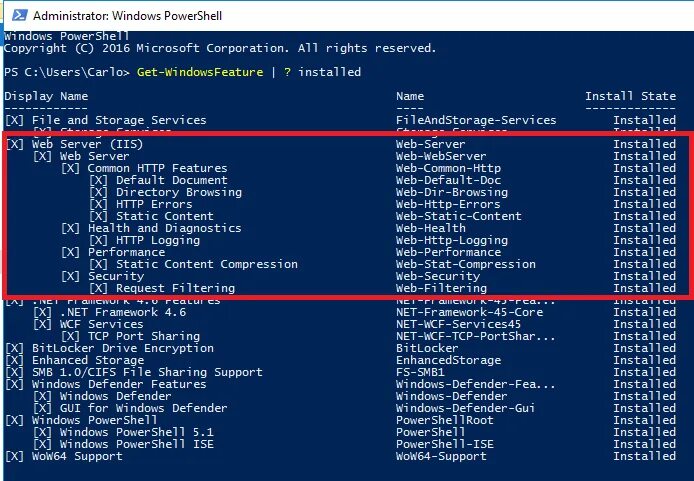Screen dimensions: 694x481
Task: Click the [X] mark beside Common HTTP Features
Action: pyautogui.click(x=70, y=168)
